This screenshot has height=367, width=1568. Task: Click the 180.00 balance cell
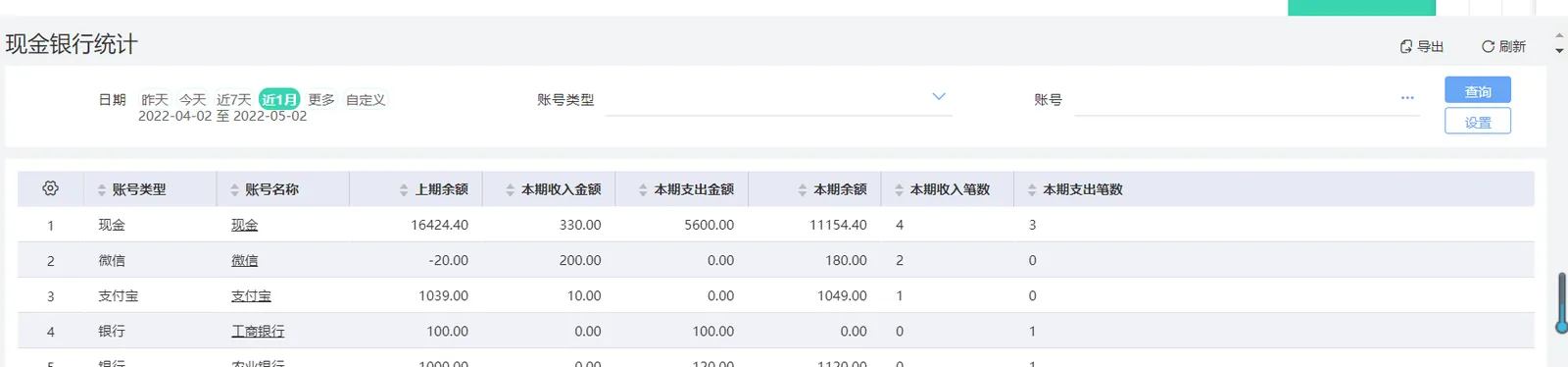point(847,260)
